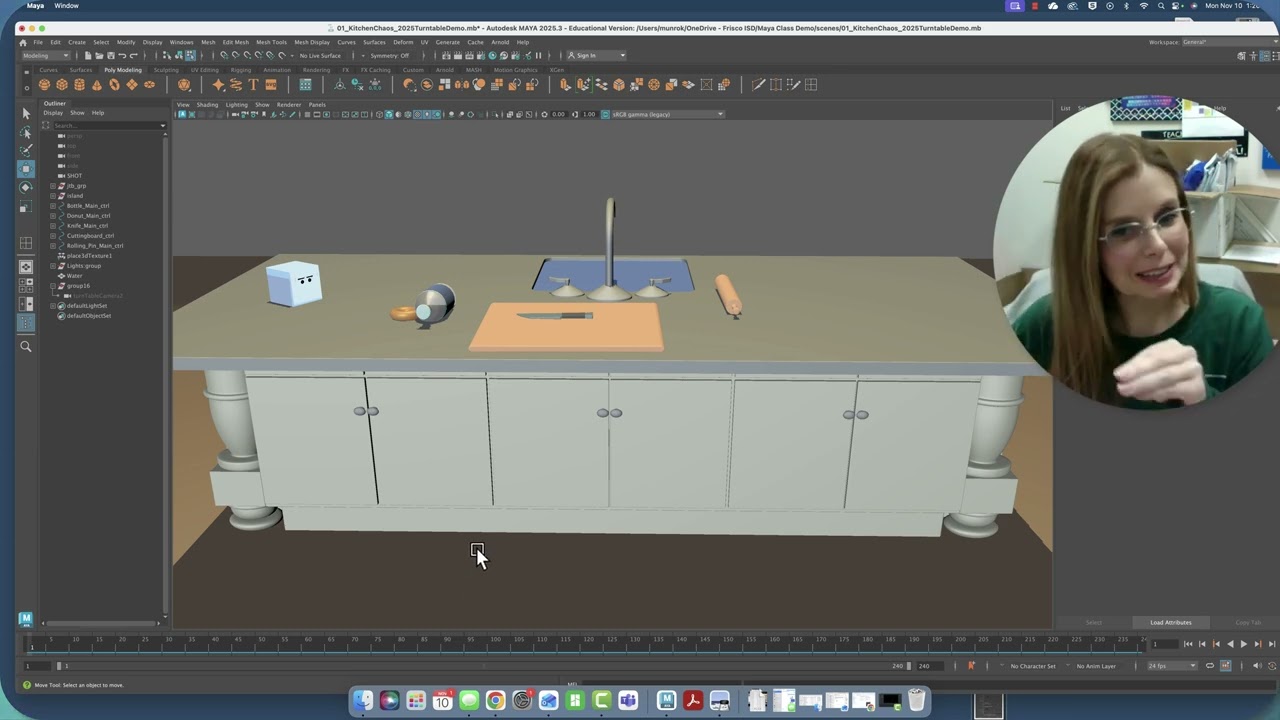Screen dimensions: 1280x720
Task: Open the 24 fps playback speed dropdown
Action: pyautogui.click(x=1171, y=666)
